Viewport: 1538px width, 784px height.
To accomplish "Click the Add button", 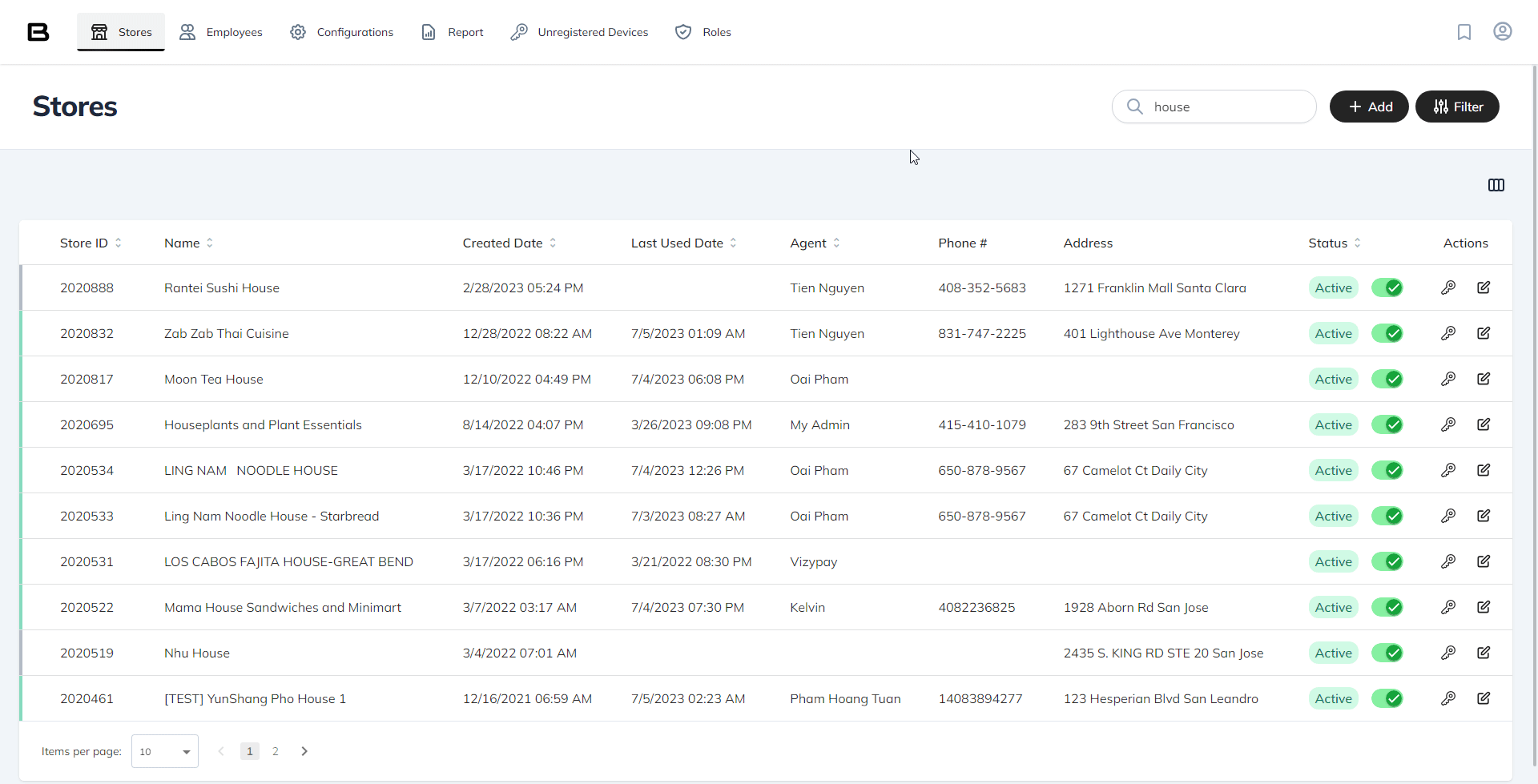I will click(x=1368, y=107).
